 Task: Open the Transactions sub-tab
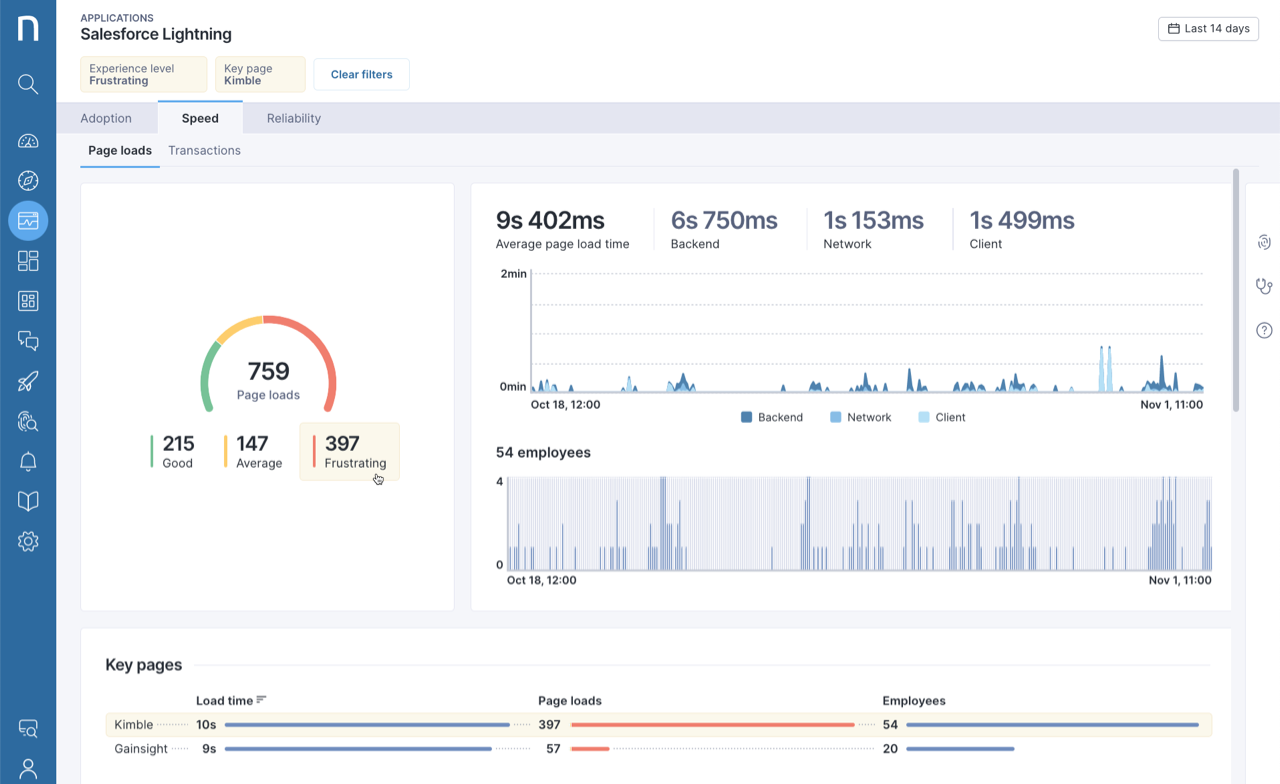204,150
